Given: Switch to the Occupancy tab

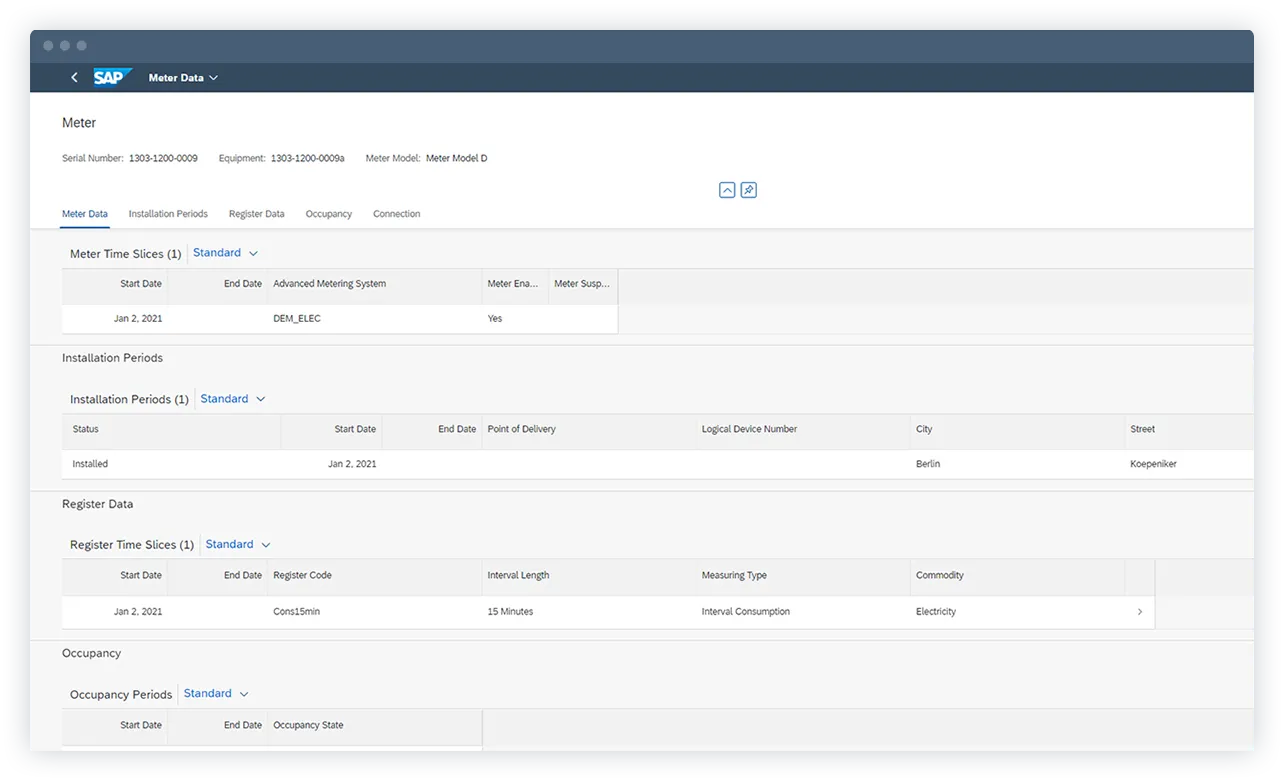Looking at the screenshot, I should 329,213.
